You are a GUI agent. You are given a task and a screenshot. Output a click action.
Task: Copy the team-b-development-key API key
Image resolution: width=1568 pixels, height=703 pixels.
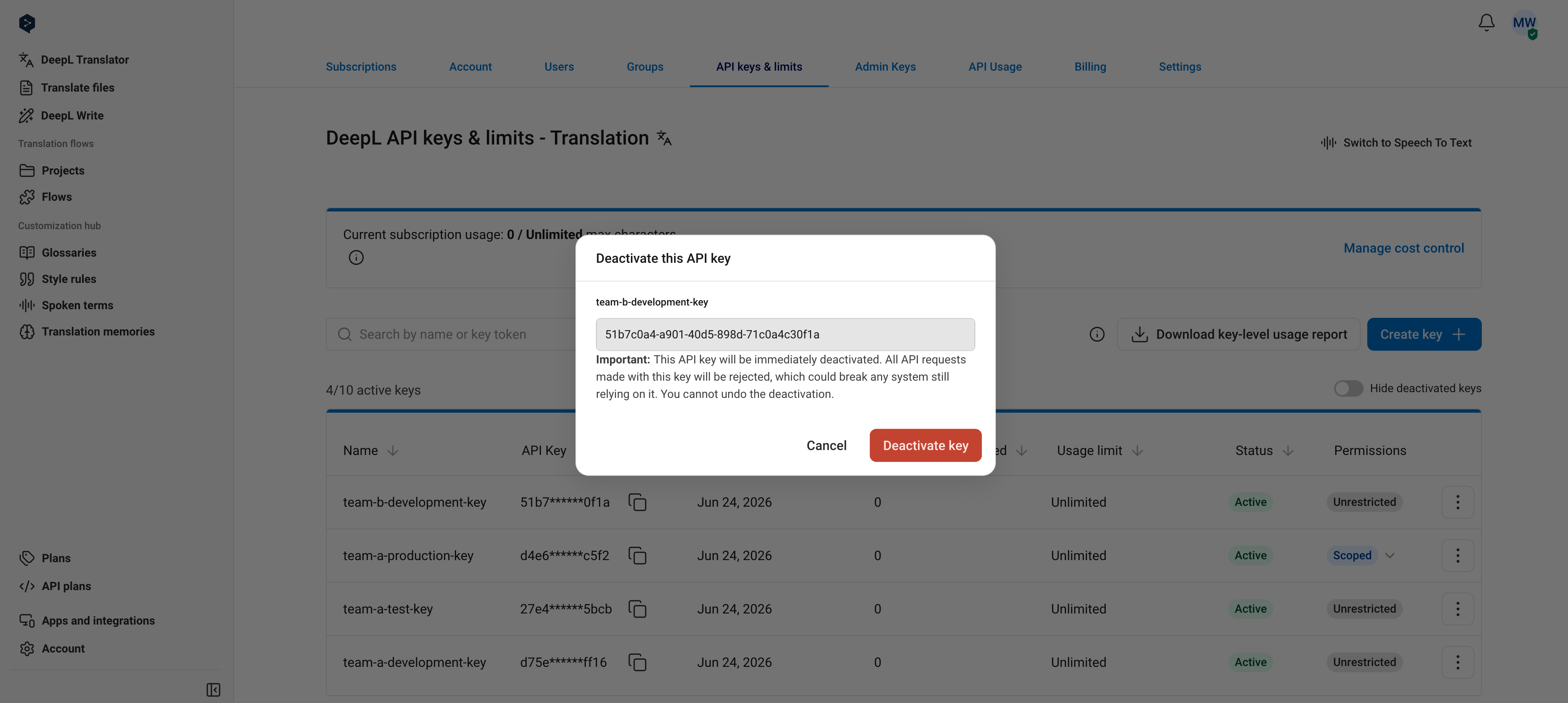[637, 503]
